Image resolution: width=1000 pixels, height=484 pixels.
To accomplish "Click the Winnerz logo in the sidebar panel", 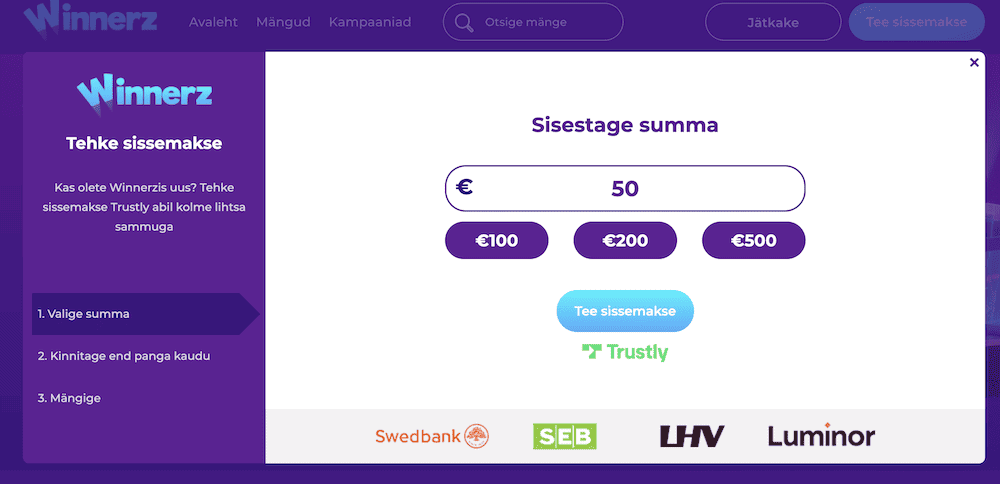I will coord(144,93).
